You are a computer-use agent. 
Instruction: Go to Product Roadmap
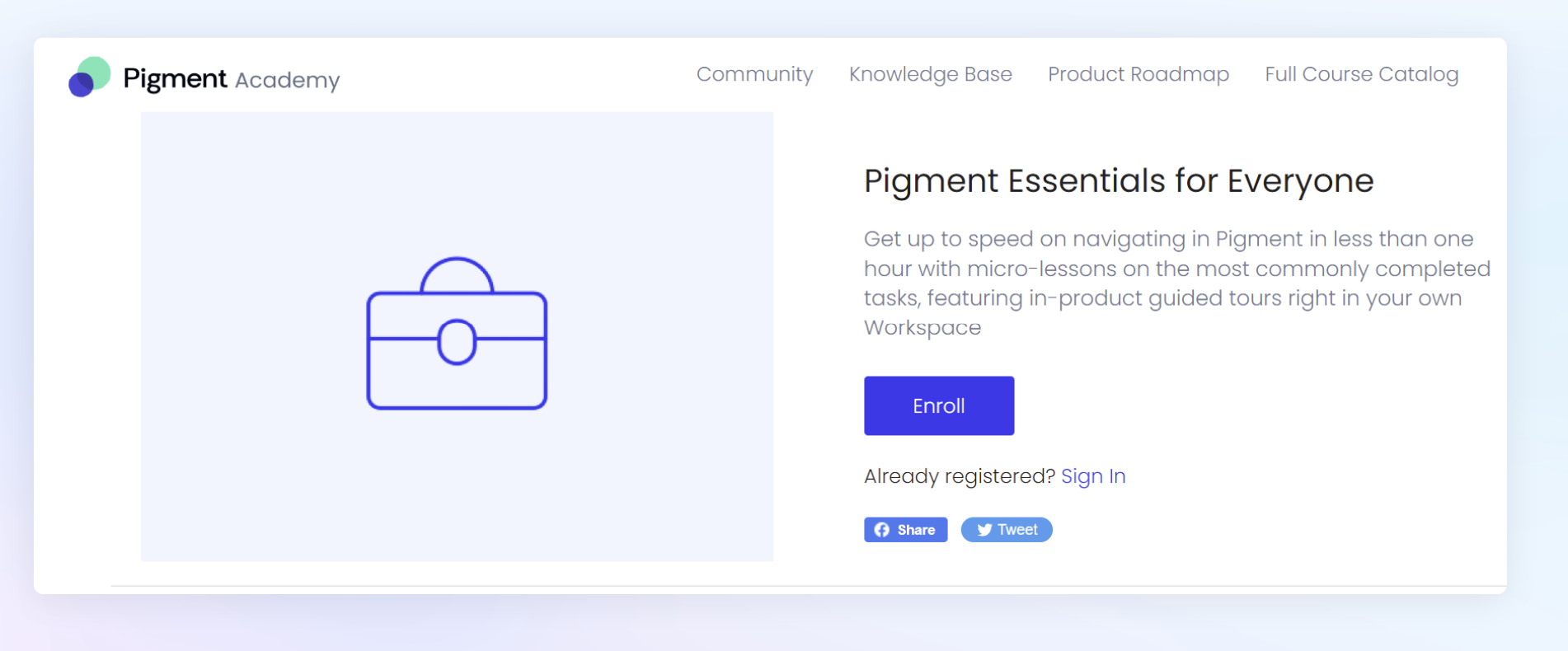pos(1138,74)
